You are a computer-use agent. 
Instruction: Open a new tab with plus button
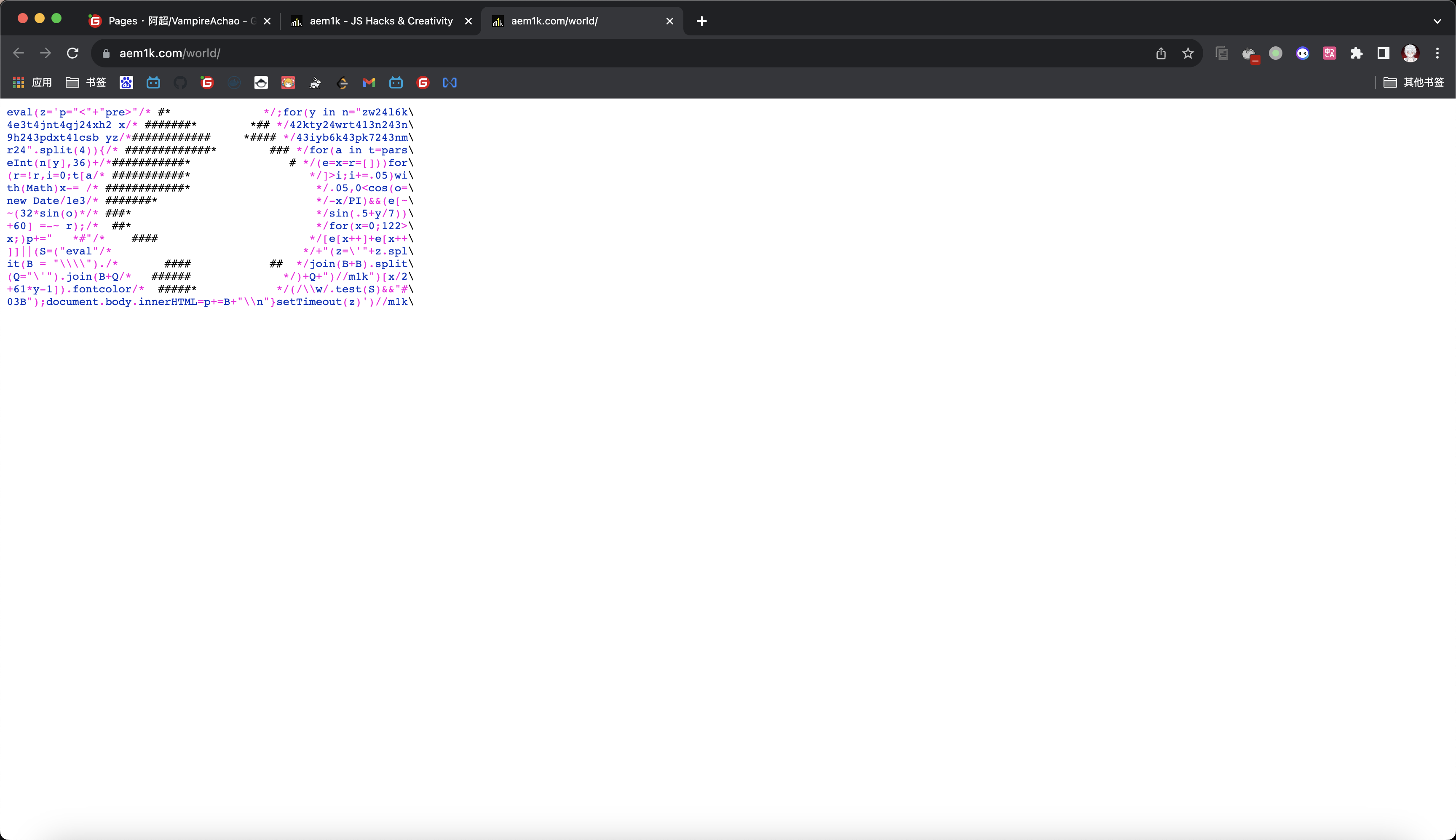701,21
